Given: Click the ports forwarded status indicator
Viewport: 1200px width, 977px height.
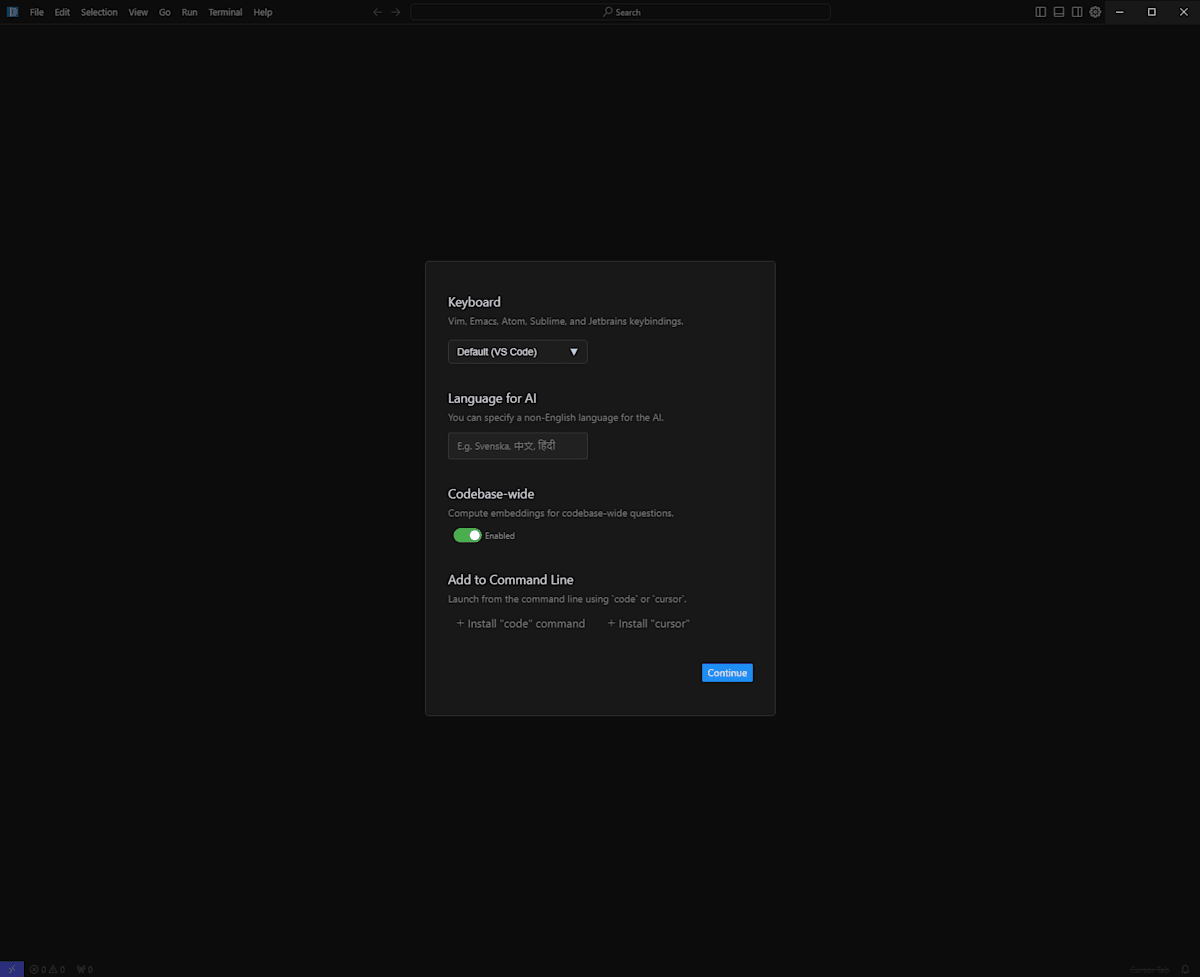Looking at the screenshot, I should 85,969.
